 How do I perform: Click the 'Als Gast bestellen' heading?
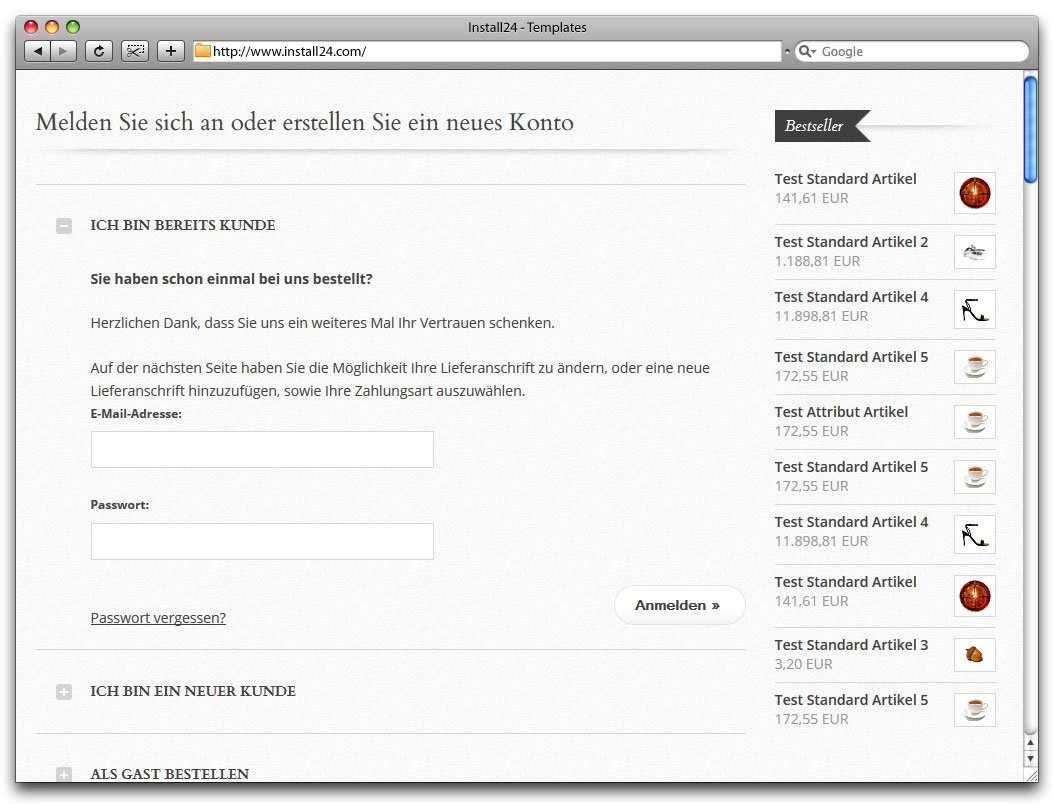[169, 774]
